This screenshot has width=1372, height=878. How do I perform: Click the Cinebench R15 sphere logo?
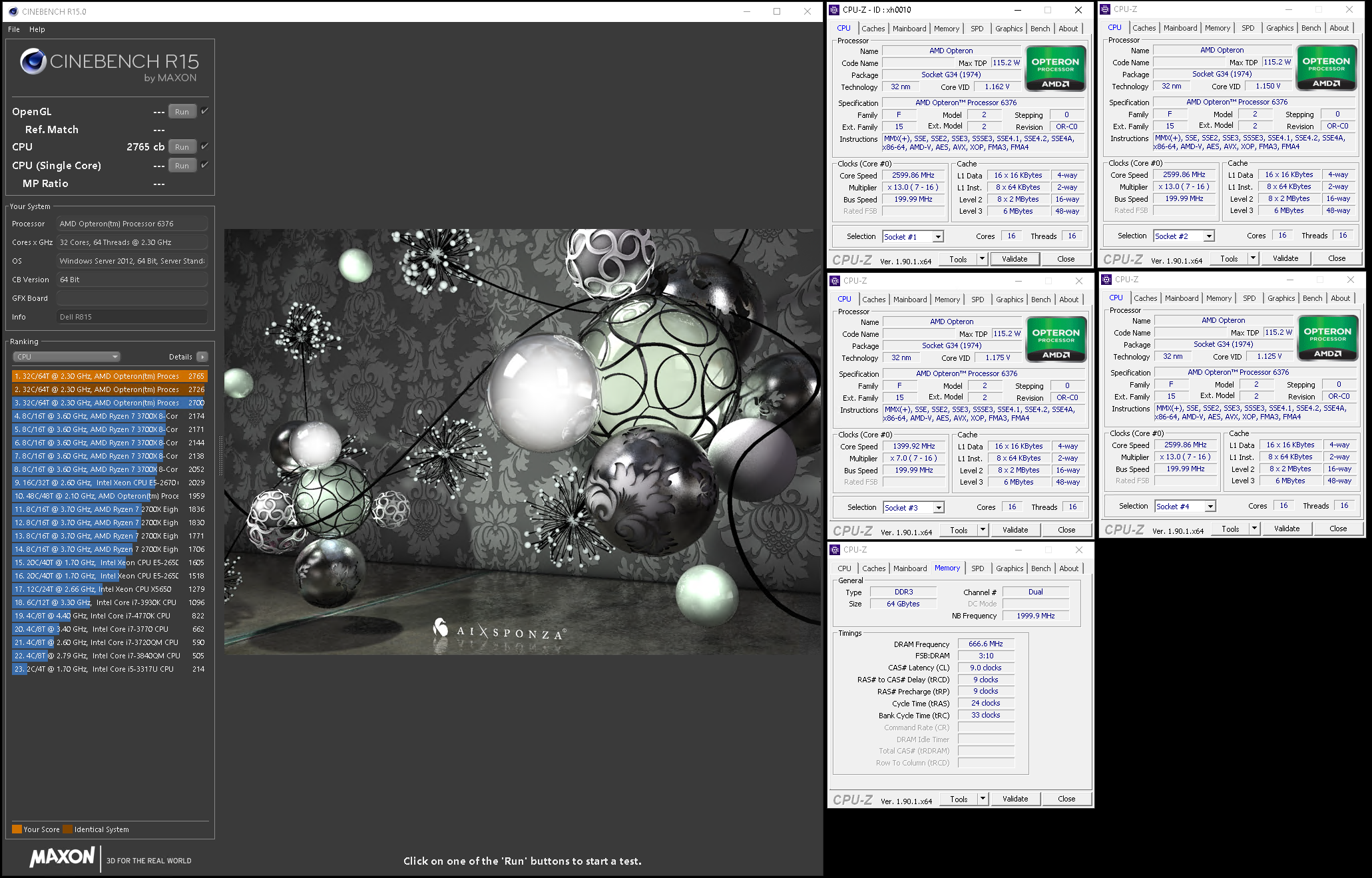33,62
